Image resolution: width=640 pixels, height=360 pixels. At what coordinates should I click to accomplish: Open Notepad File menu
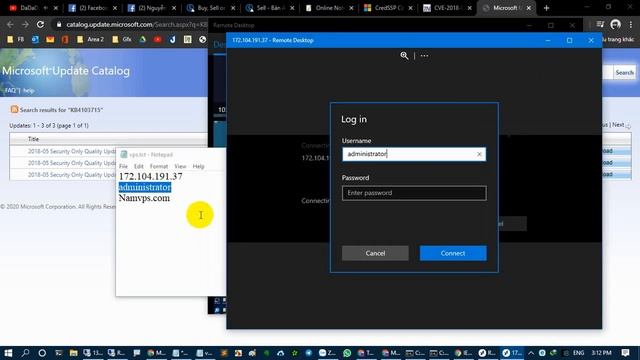pyautogui.click(x=123, y=167)
